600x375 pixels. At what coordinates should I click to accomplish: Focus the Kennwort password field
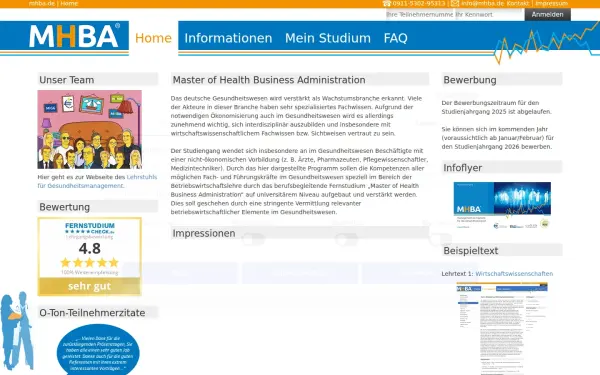click(489, 15)
